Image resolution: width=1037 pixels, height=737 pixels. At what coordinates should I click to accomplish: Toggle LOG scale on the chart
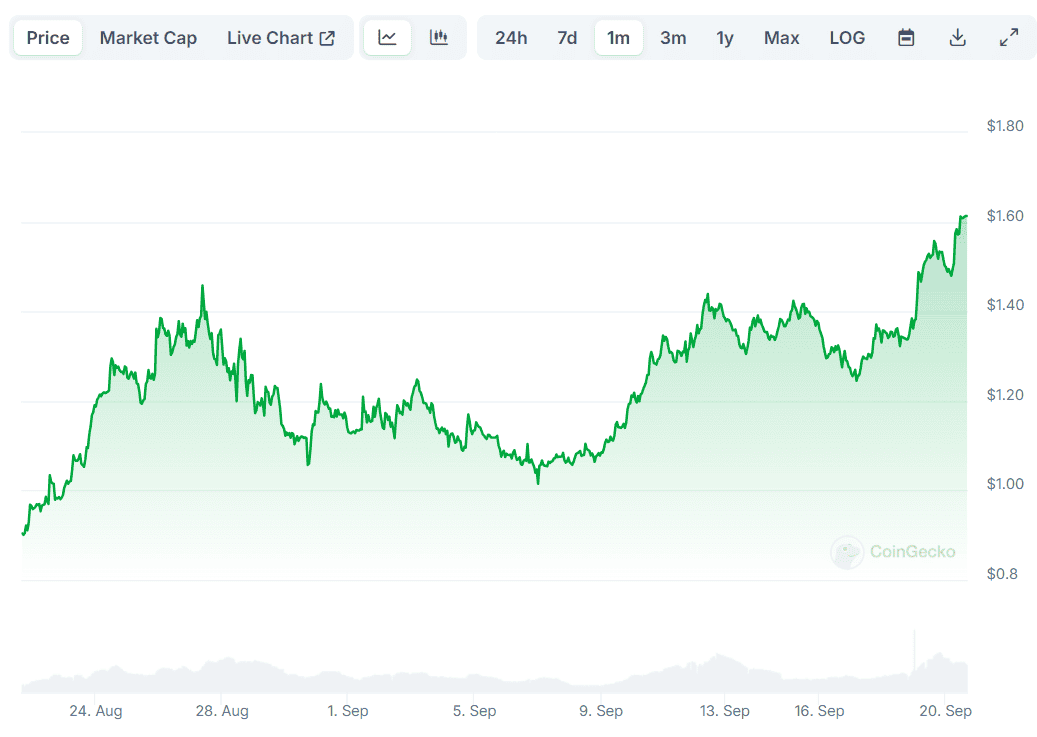point(847,38)
